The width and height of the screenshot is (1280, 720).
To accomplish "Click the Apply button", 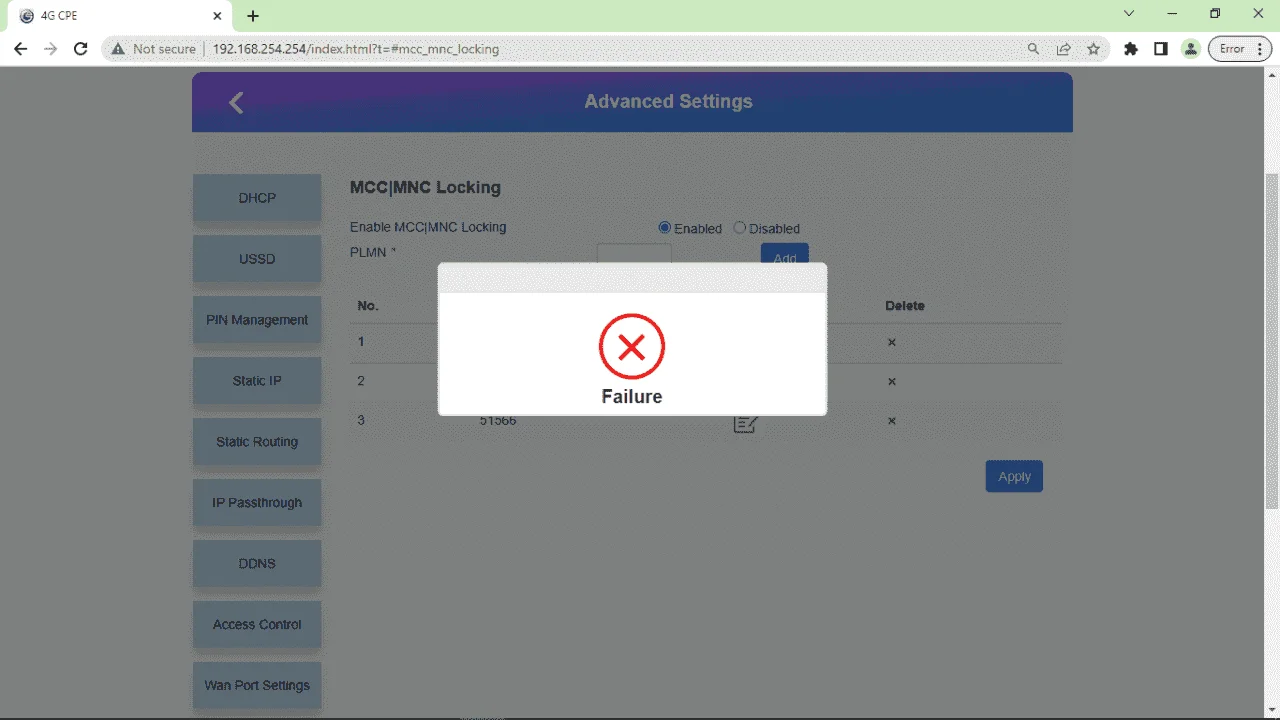I will tap(1014, 476).
